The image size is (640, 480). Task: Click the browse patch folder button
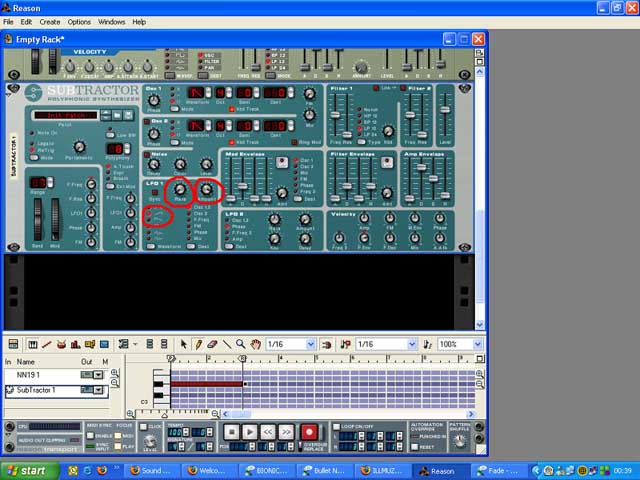click(117, 116)
